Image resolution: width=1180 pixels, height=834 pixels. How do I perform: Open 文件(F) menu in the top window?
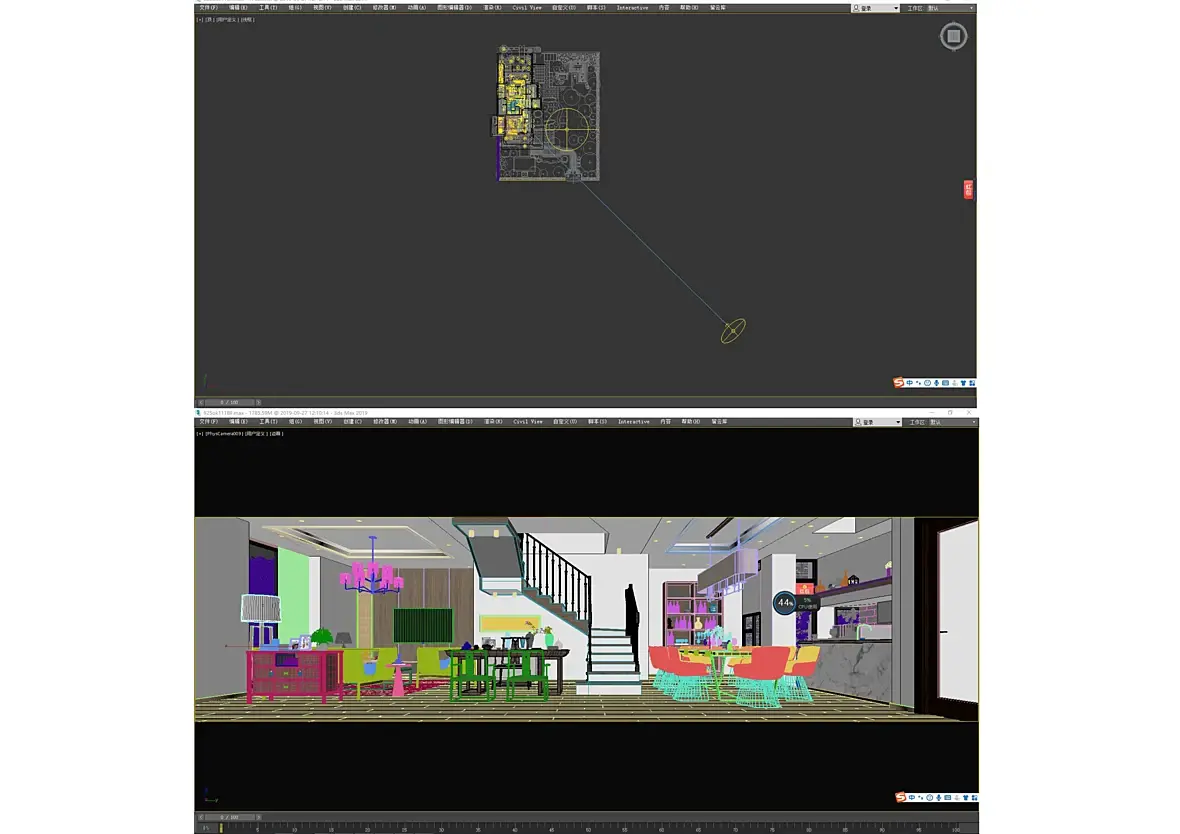click(208, 8)
